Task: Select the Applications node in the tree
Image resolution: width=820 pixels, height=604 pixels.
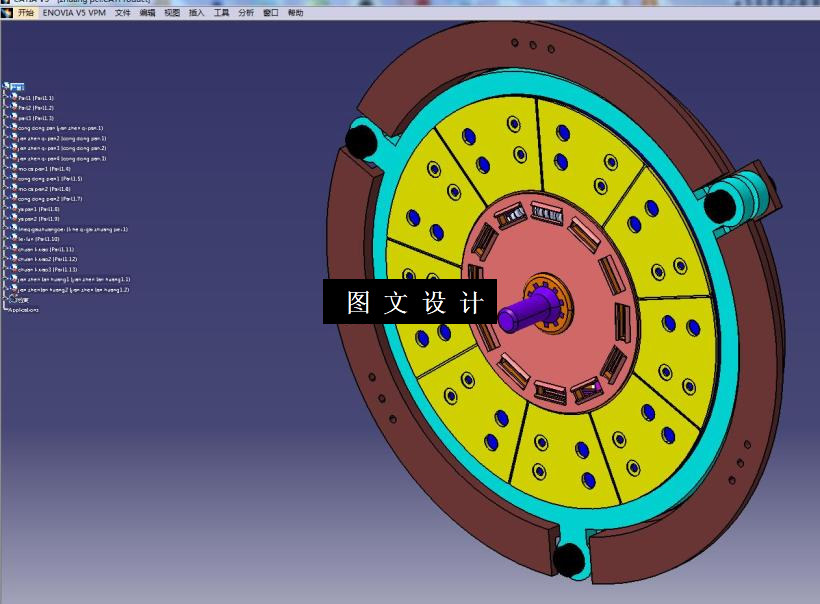Action: click(x=24, y=310)
